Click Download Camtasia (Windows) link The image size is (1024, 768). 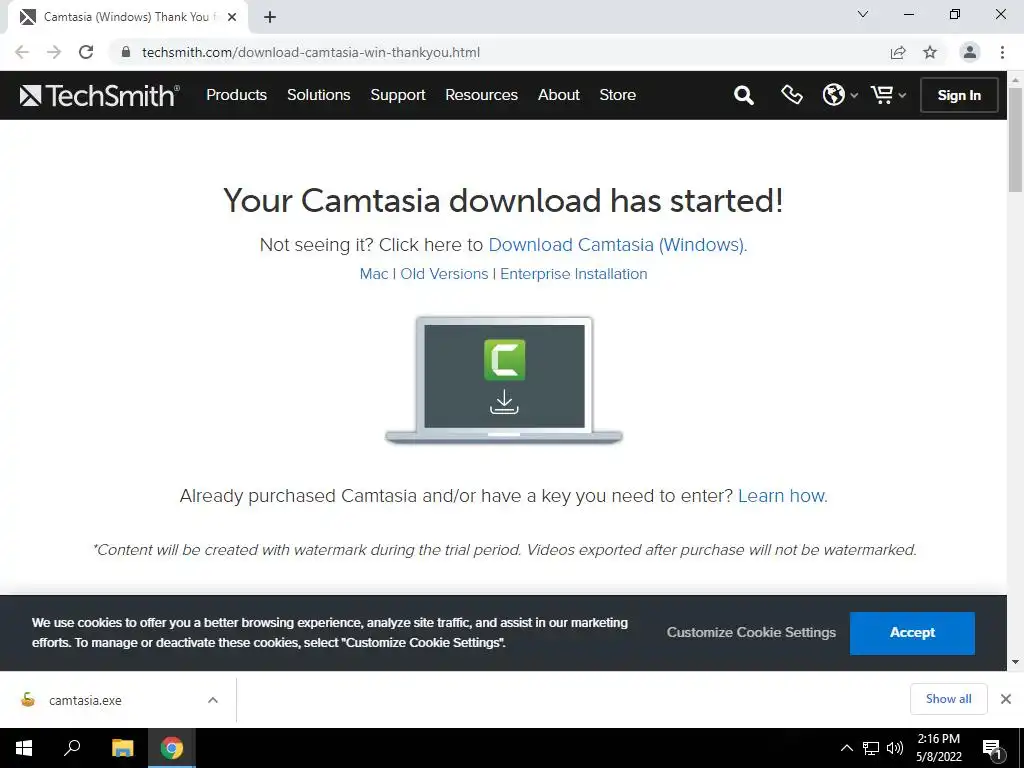[618, 245]
